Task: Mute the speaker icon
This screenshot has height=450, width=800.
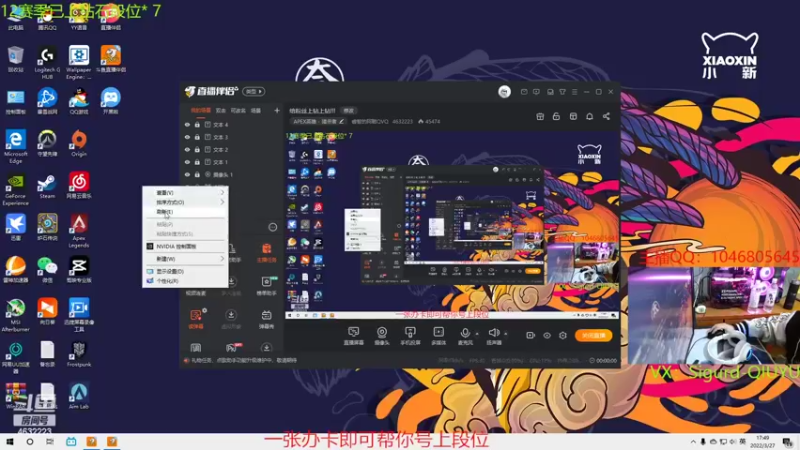Action: coord(493,333)
